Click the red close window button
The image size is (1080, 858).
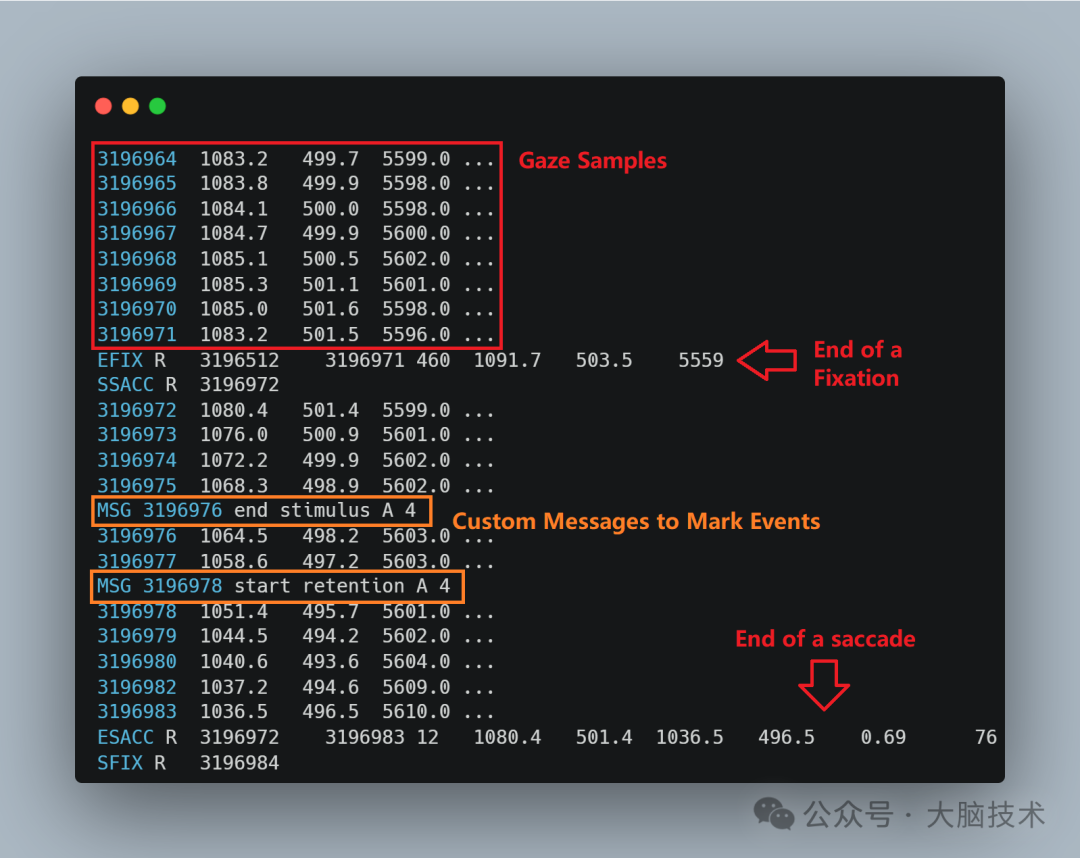point(103,106)
